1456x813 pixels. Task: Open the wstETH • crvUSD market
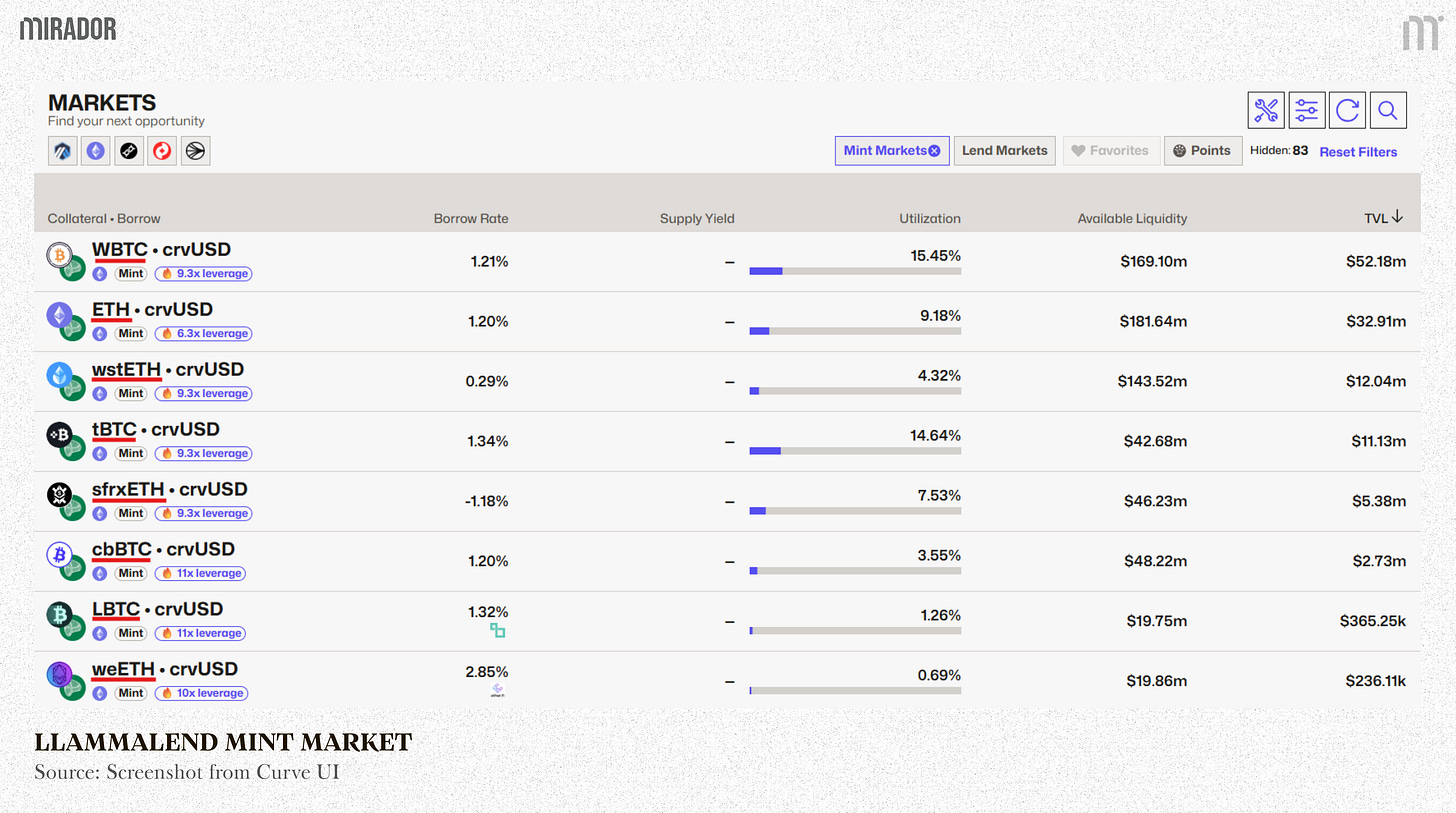168,370
